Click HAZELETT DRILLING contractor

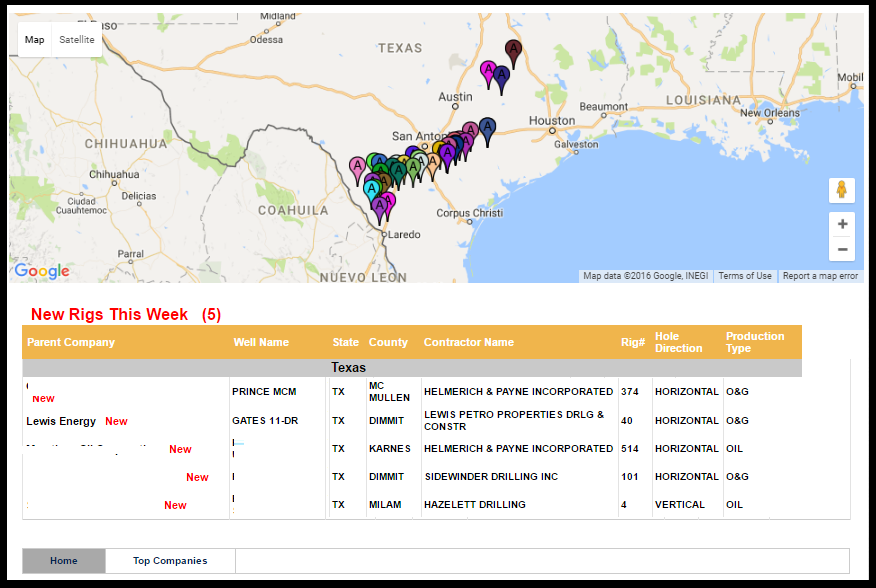point(474,505)
